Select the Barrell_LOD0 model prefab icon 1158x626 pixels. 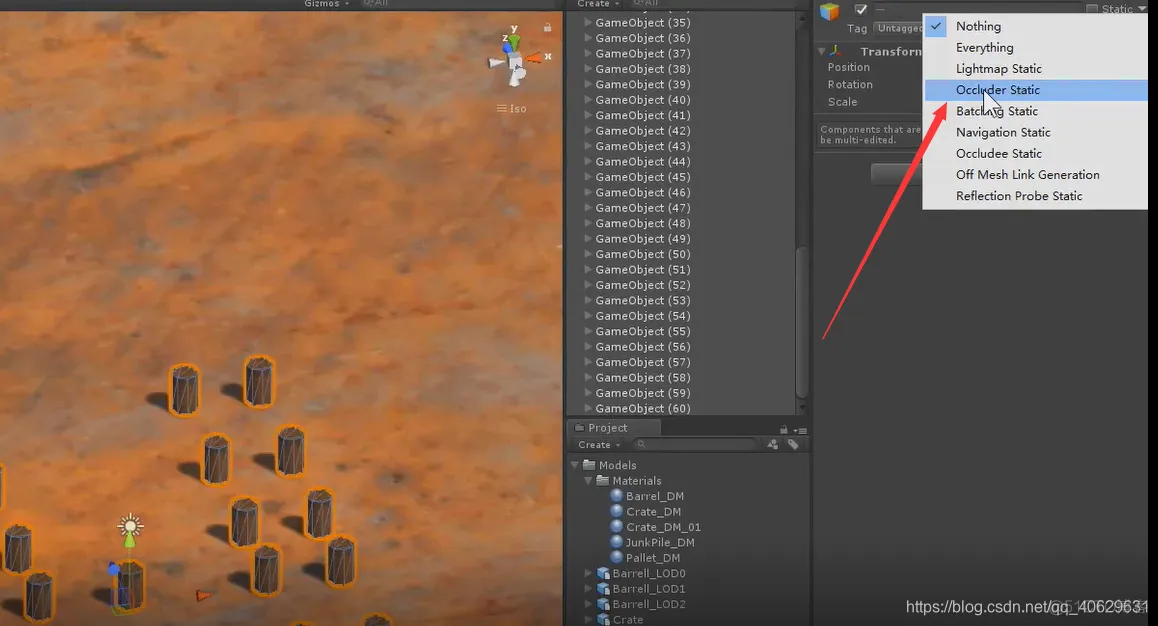point(603,573)
